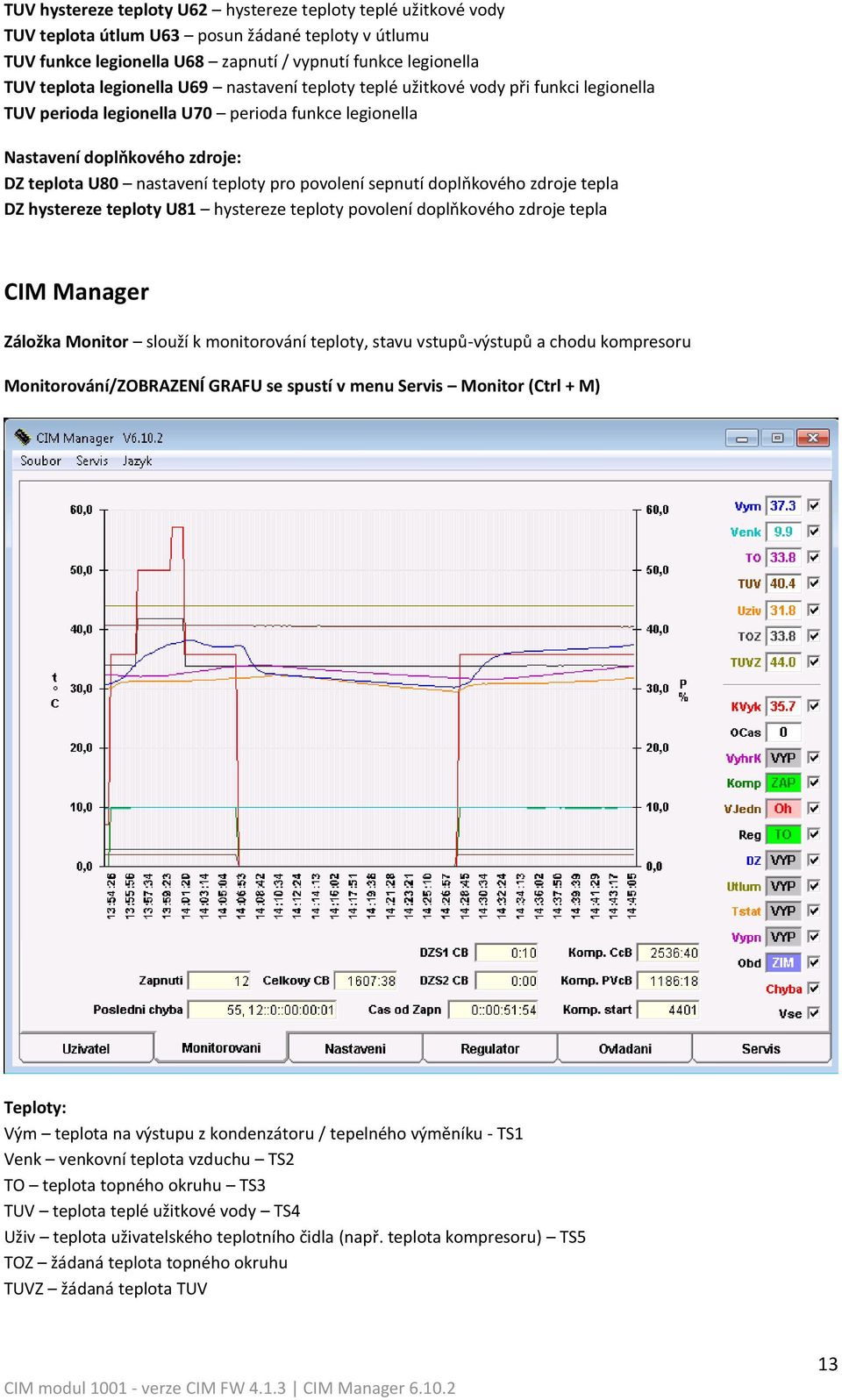Click the Komp. PVcB value field
Viewport: 842px width, 1400px height.
tap(667, 981)
